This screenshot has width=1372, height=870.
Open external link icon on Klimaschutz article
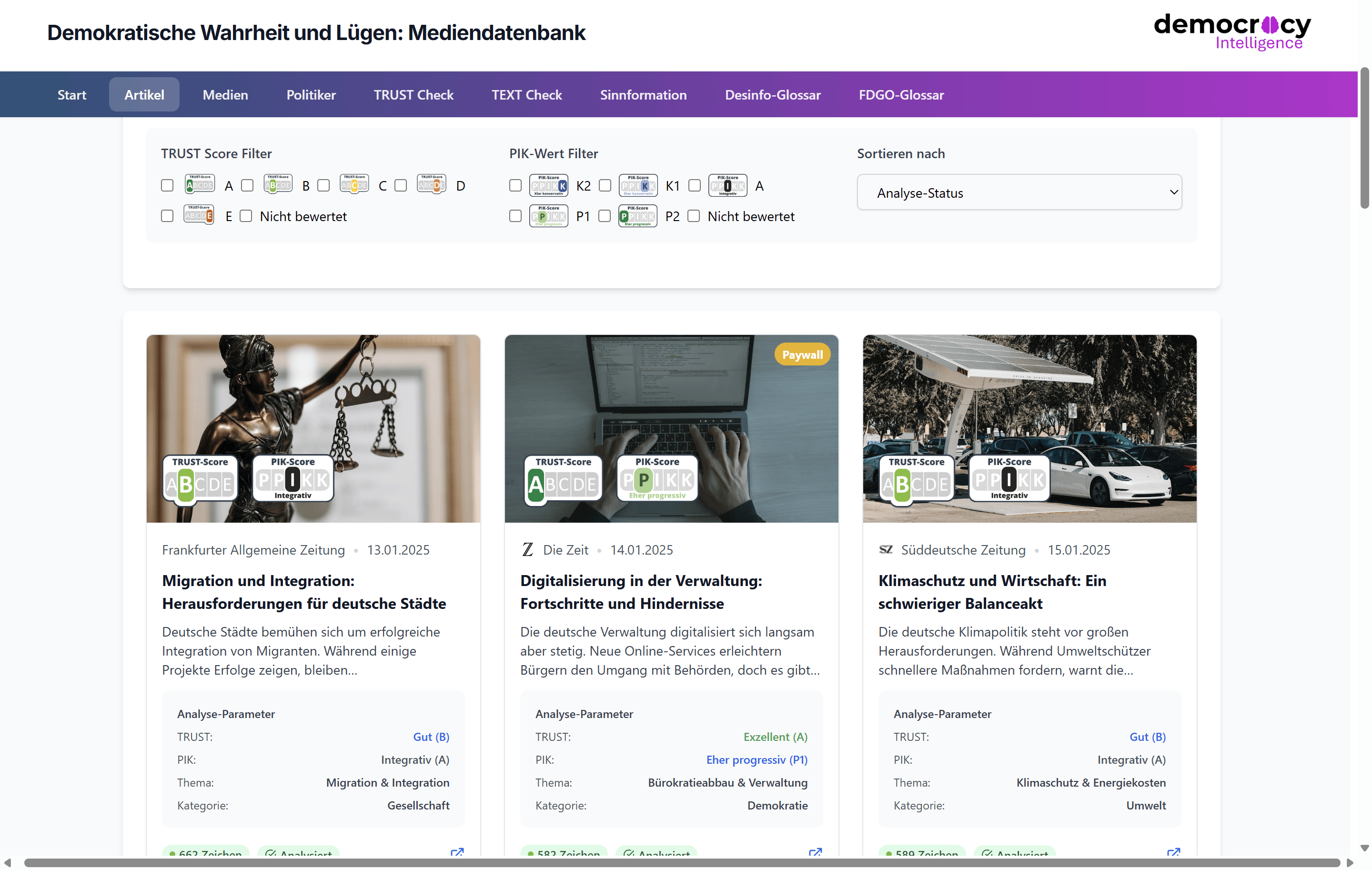pos(1174,852)
